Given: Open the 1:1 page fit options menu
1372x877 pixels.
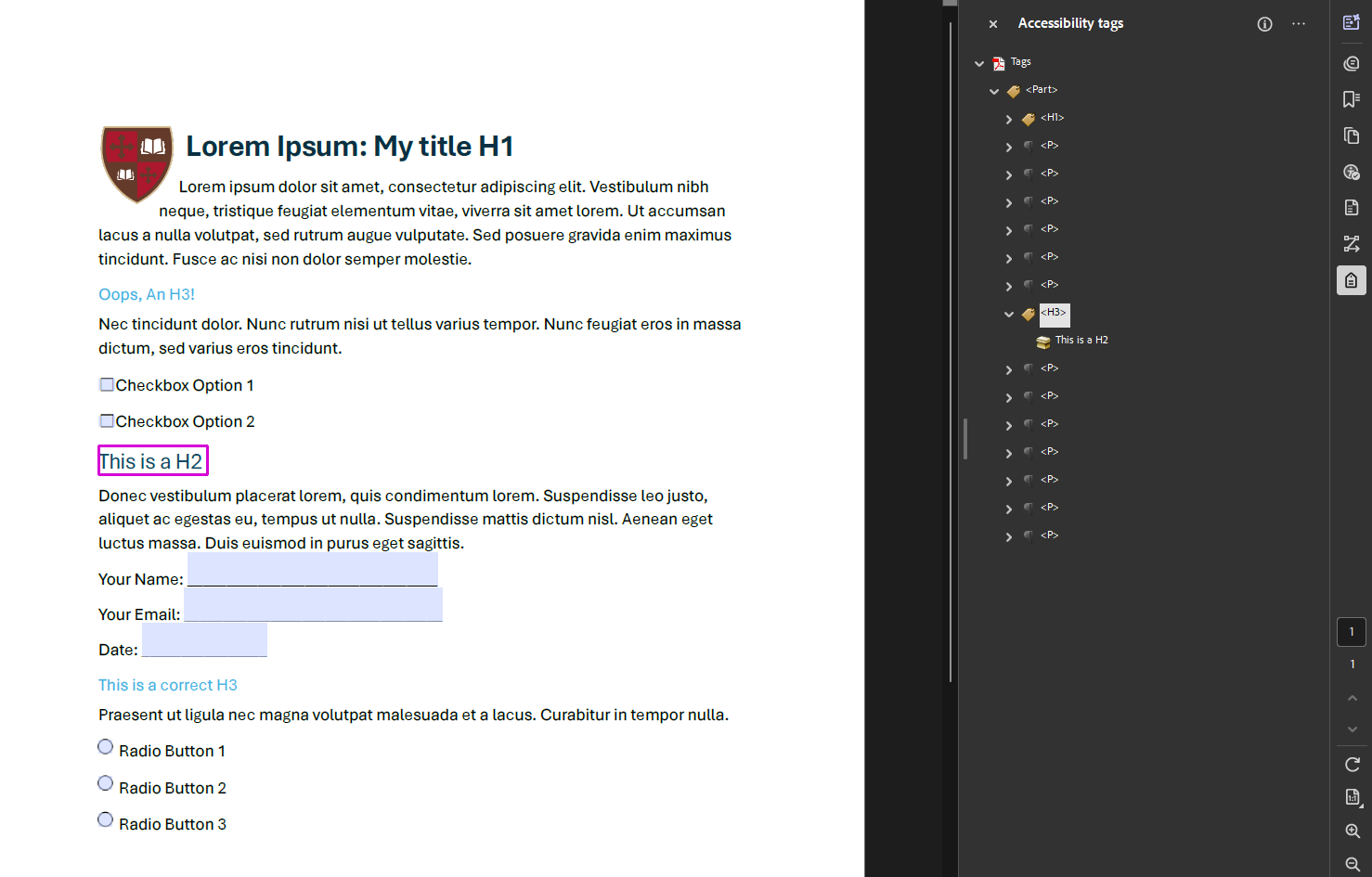Looking at the screenshot, I should tap(1352, 798).
